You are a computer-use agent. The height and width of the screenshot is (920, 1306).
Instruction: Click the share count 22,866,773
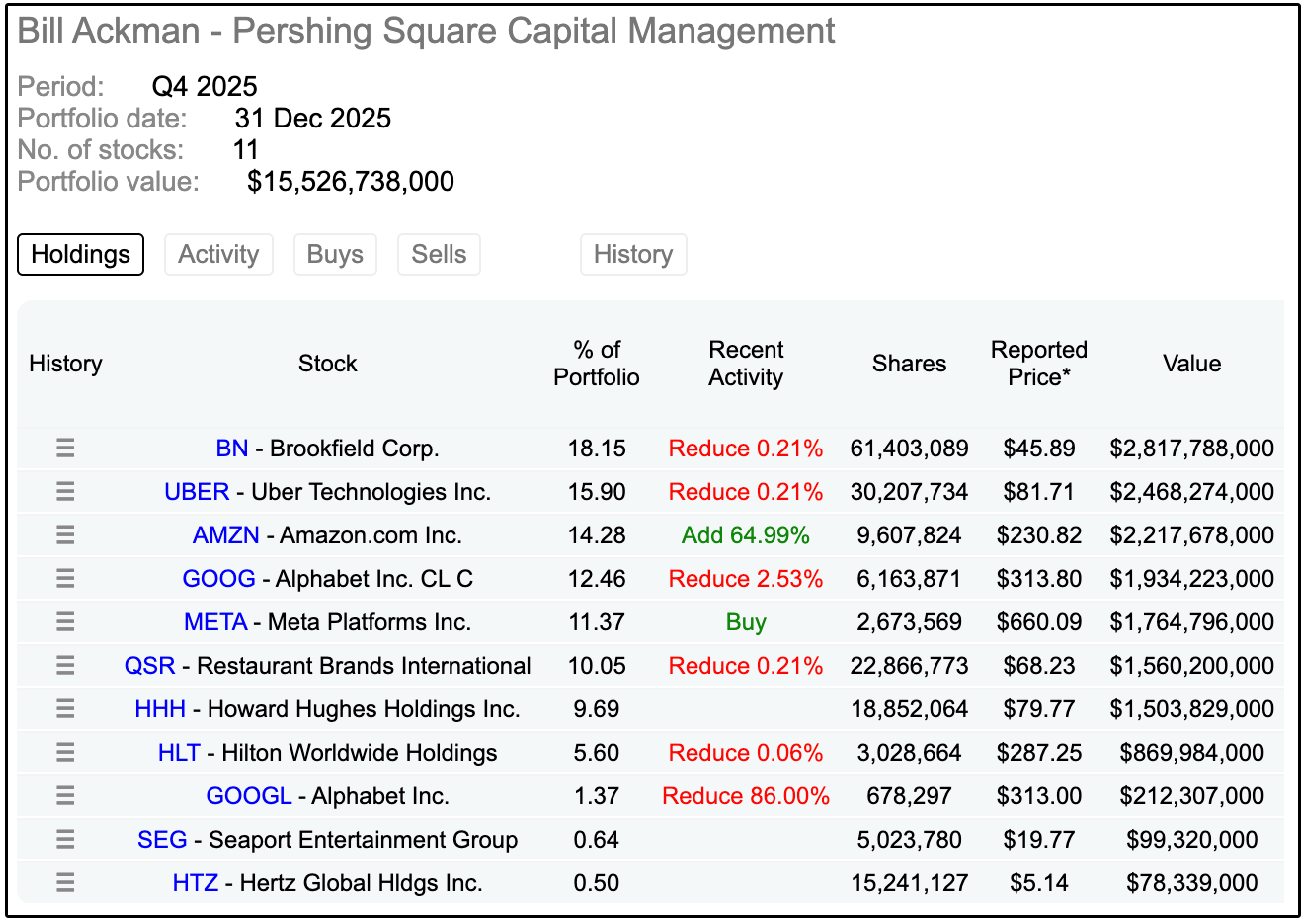[909, 666]
